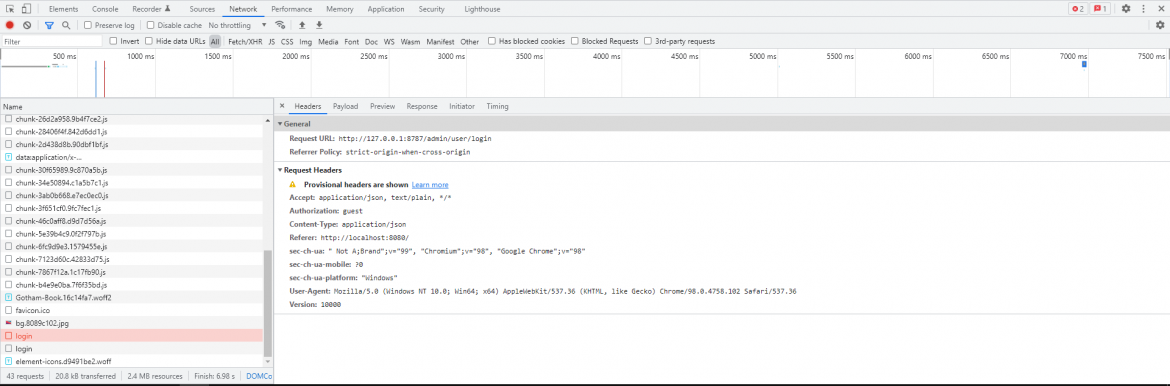Click the element-icons.d9491be2.woff file icon
Screen dimensions: 1170x386
click(9, 361)
